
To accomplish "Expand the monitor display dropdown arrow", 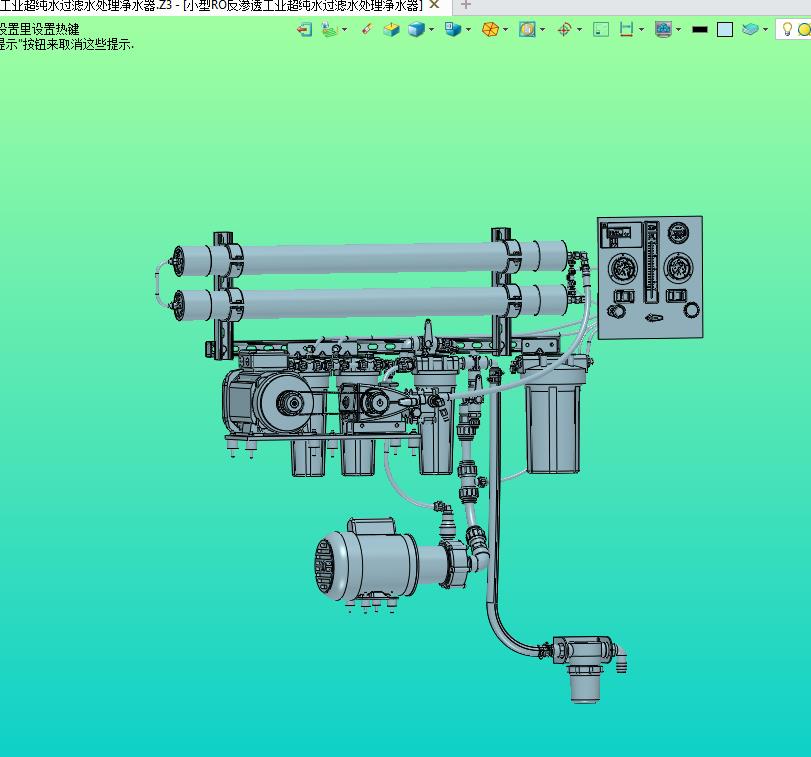I will click(x=679, y=29).
